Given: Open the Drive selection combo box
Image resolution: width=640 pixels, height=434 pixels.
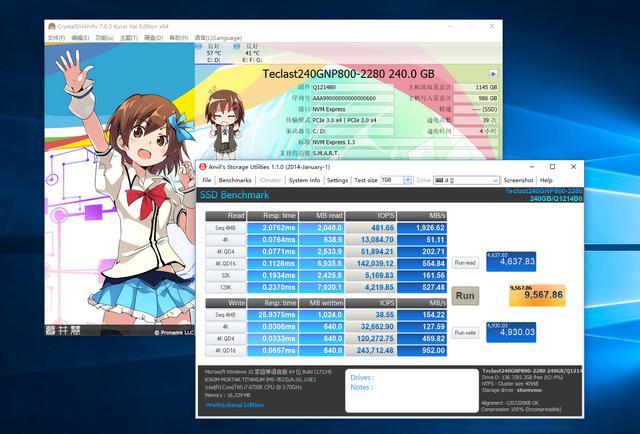Looking at the screenshot, I should click(466, 180).
